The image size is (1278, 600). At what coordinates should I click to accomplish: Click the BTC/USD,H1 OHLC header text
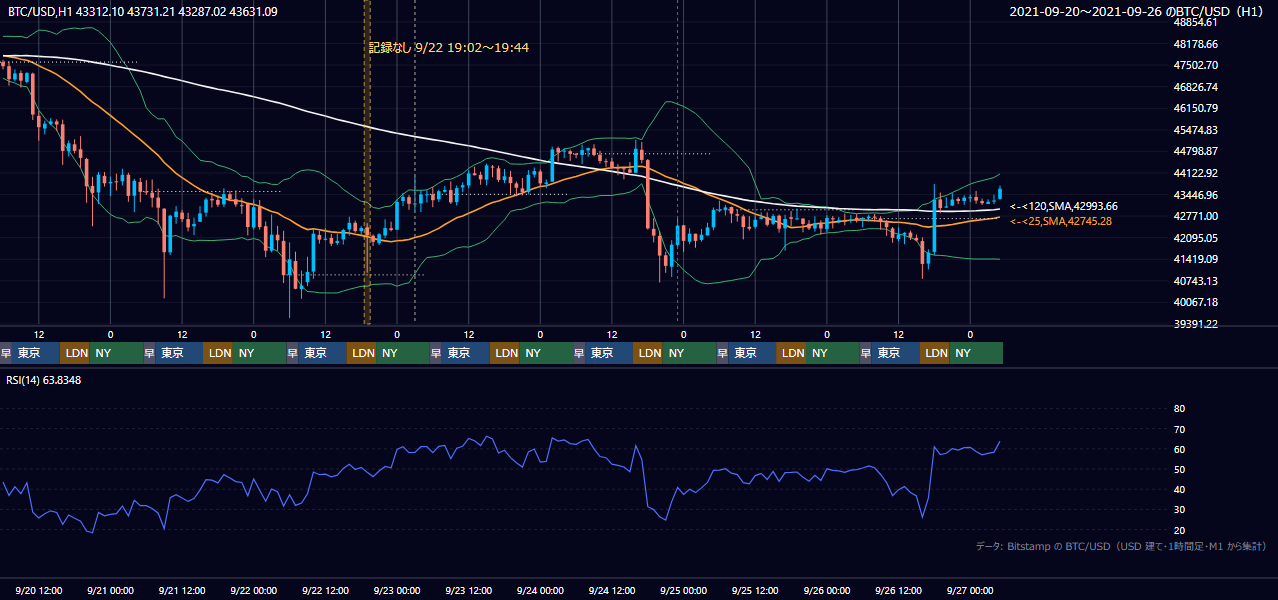pos(143,12)
